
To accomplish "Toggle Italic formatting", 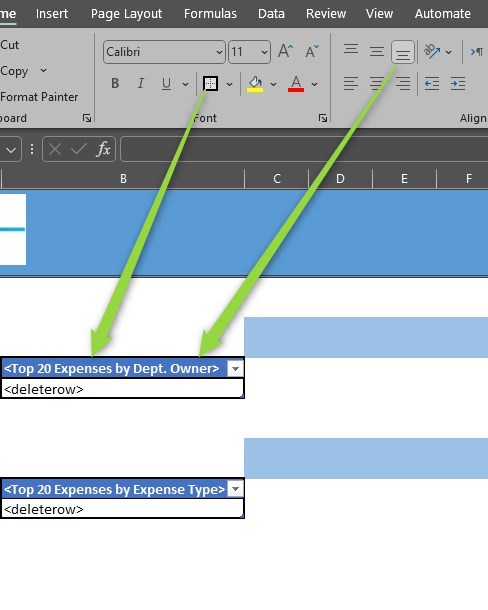I will click(x=140, y=83).
